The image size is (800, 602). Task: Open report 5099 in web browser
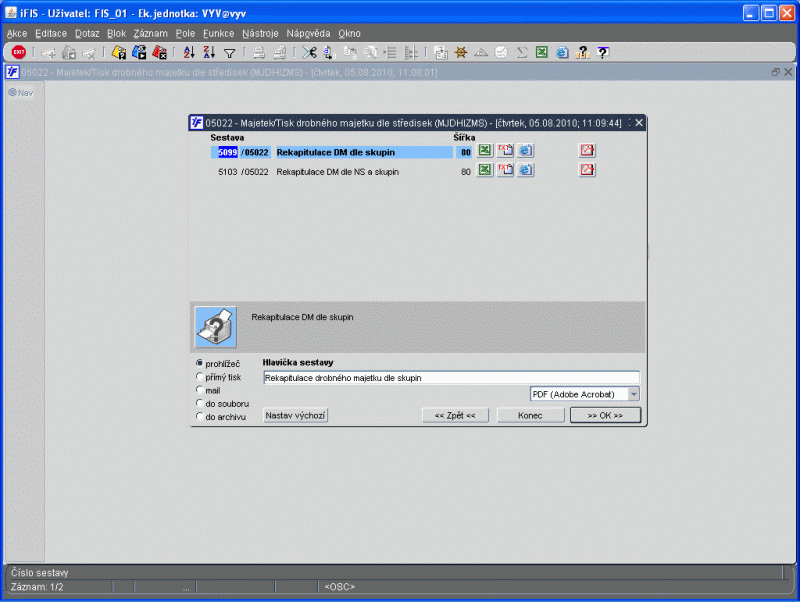[x=526, y=150]
